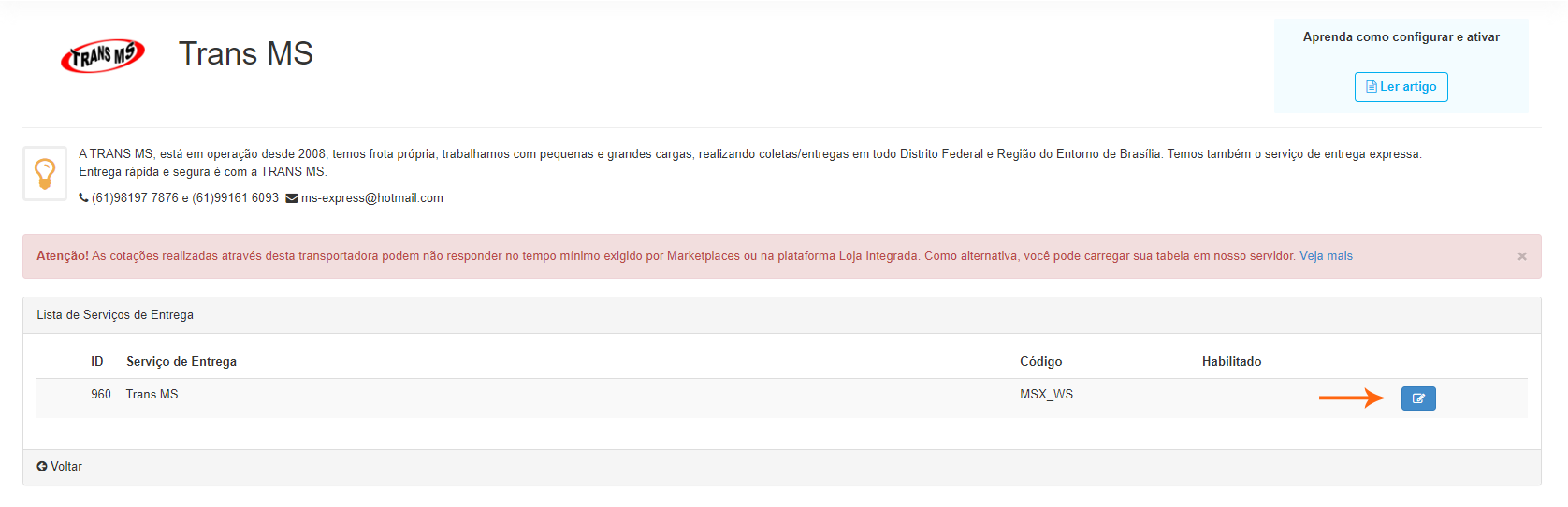Open the Ler artigo button
This screenshot has height=507, width=1568.
pyautogui.click(x=1401, y=87)
